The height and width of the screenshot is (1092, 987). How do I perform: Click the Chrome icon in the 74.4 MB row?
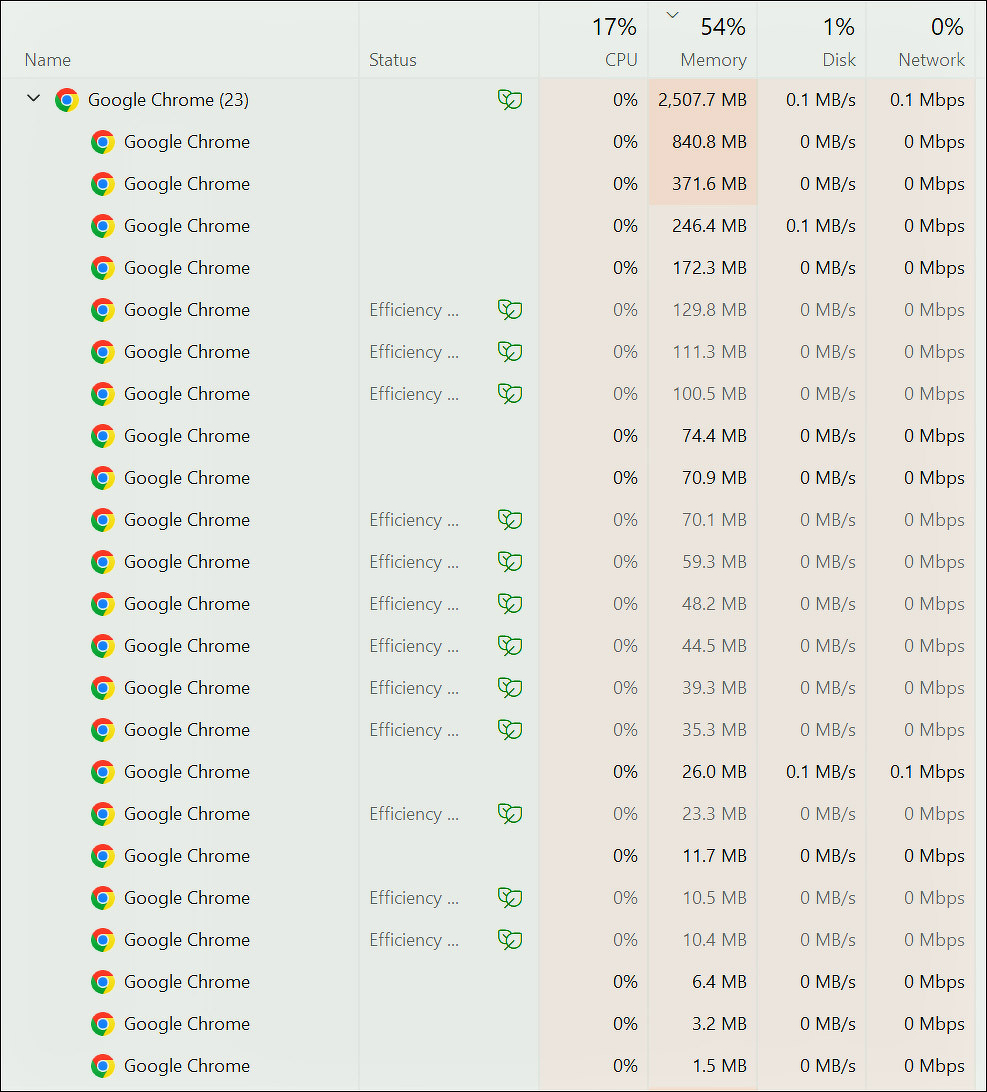pos(103,436)
